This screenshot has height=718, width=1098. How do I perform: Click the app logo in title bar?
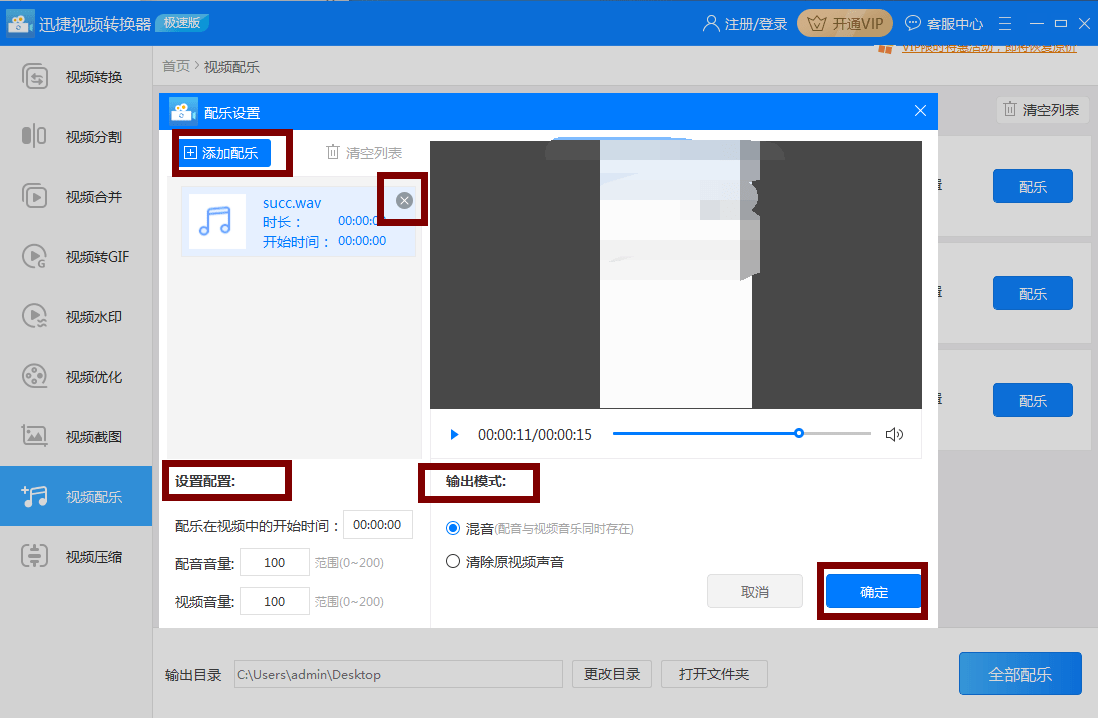(x=20, y=23)
